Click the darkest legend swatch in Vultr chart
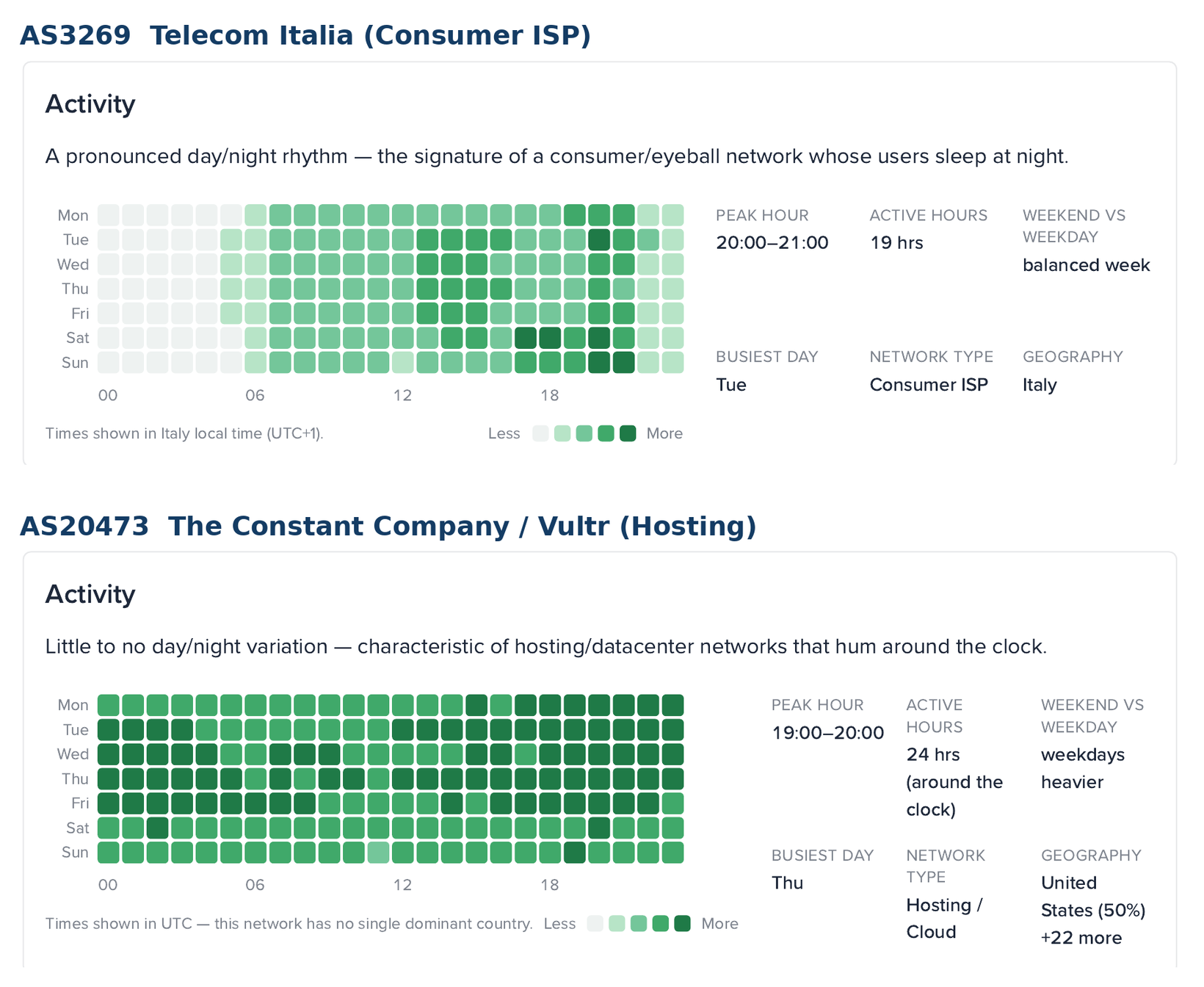 (x=683, y=923)
